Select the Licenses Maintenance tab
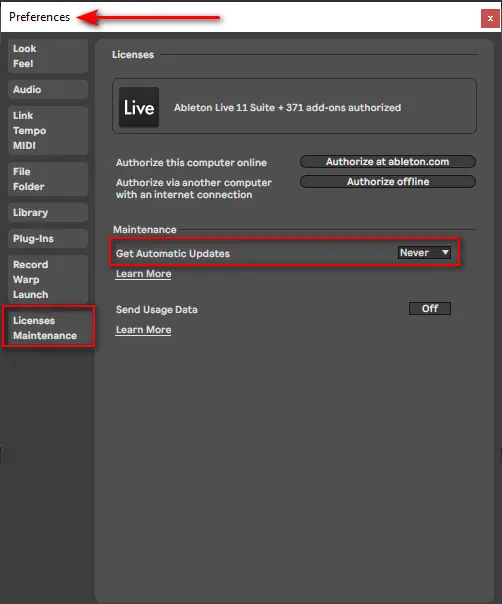The width and height of the screenshot is (502, 604). (x=48, y=328)
